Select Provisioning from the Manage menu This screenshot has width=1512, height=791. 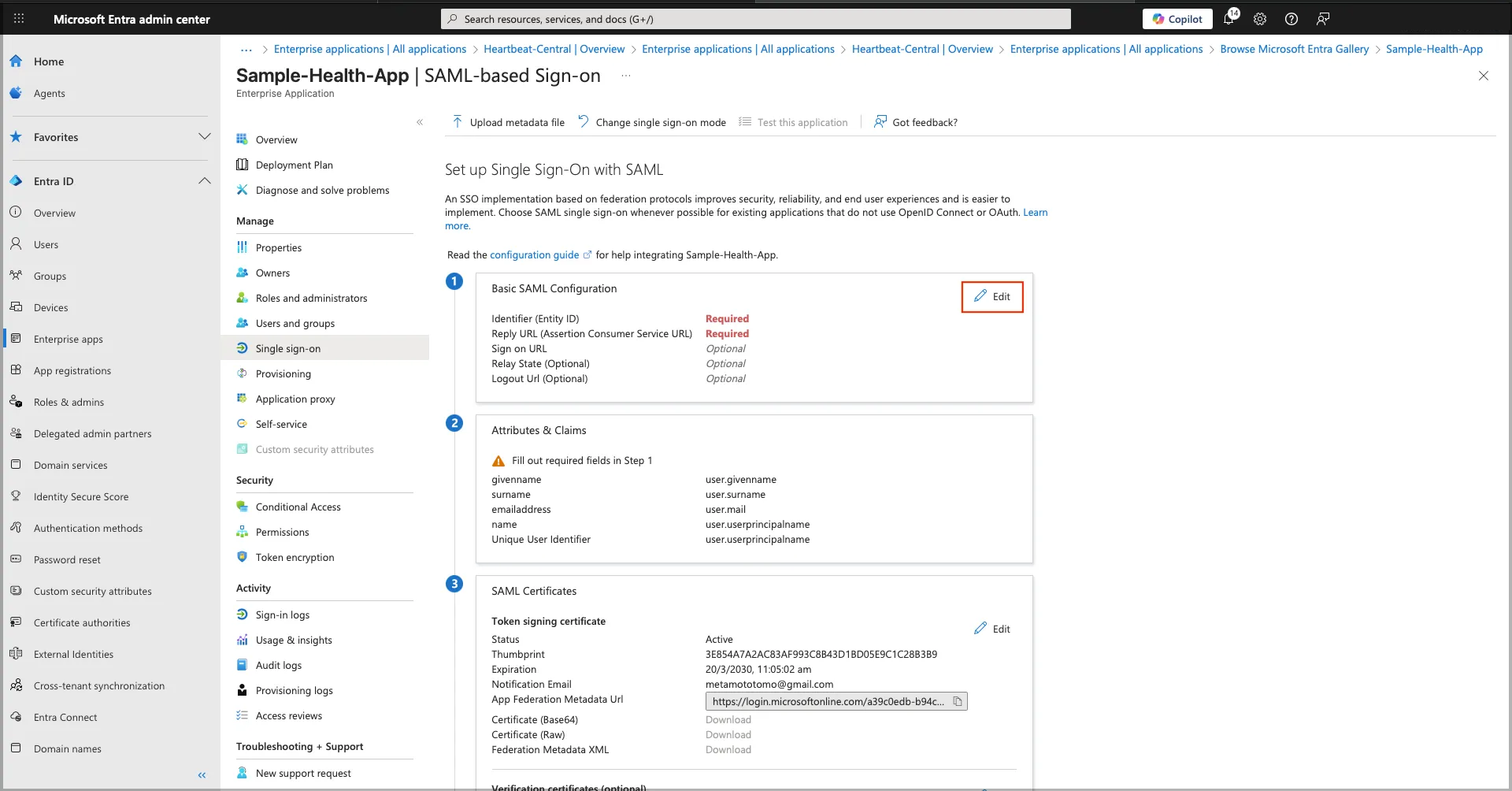pos(283,374)
